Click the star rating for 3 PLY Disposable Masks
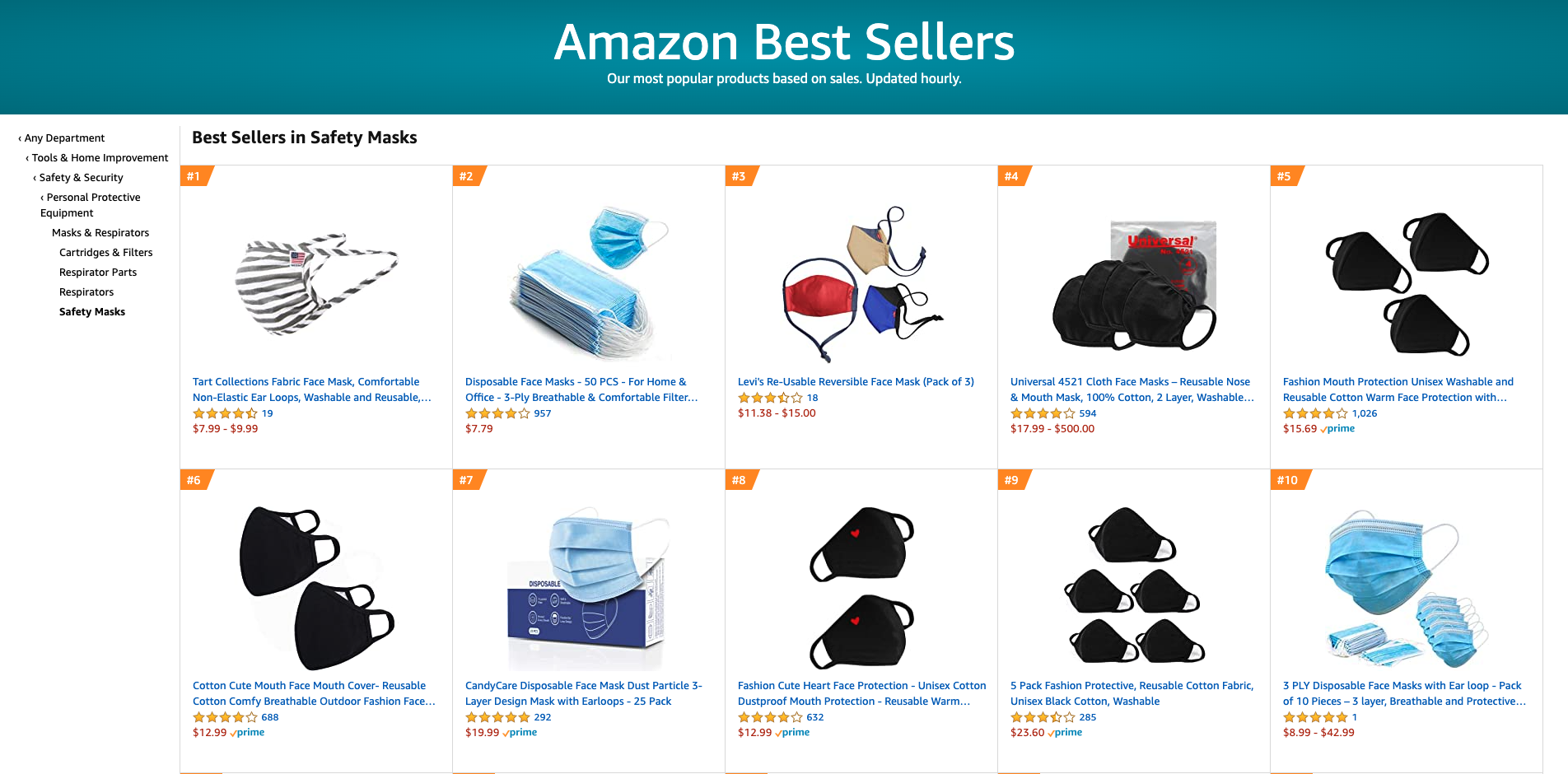 click(1315, 717)
